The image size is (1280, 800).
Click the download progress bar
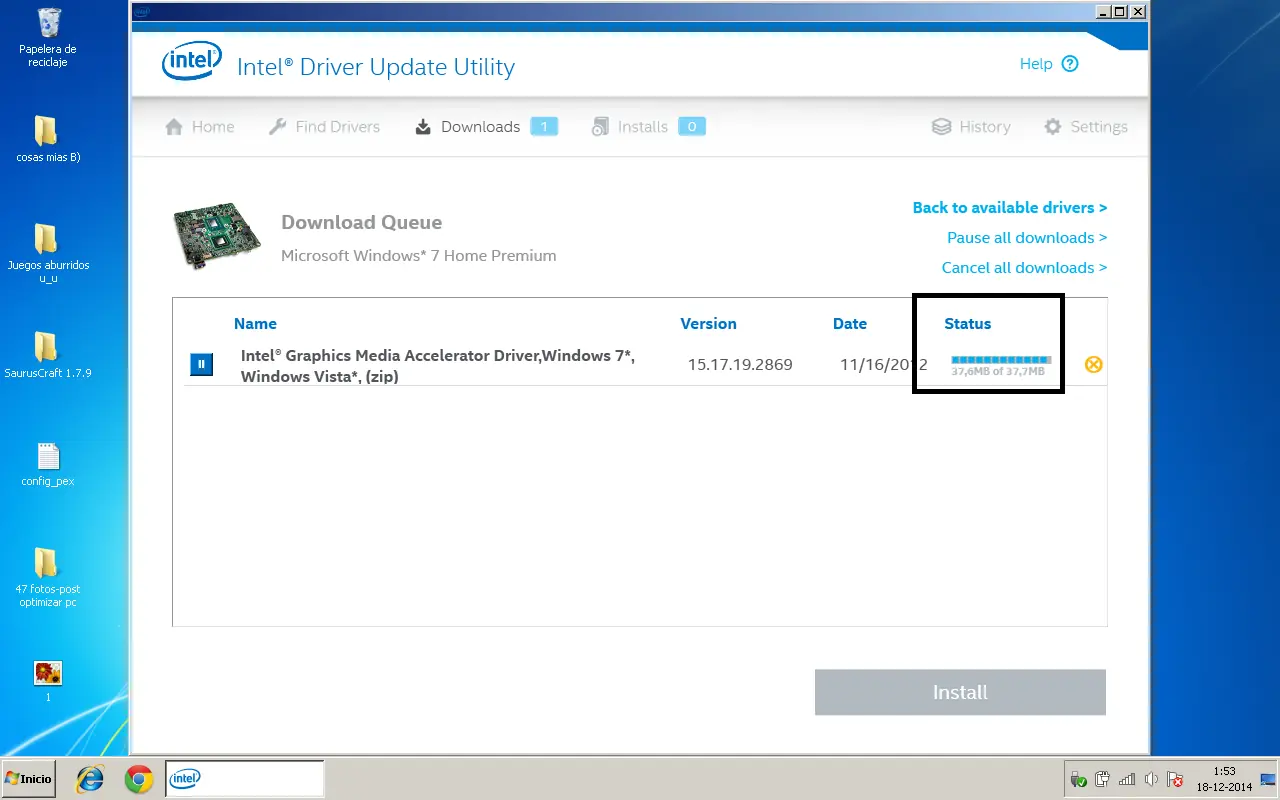[x=1000, y=360]
